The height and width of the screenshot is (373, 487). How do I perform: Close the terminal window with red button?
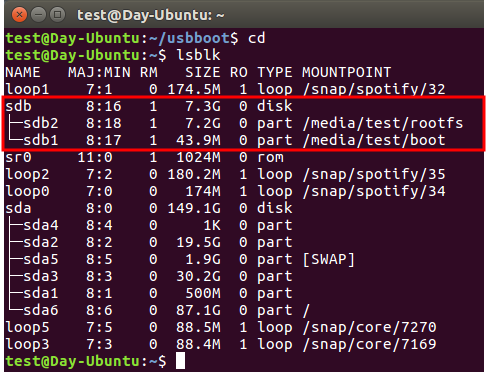[x=19, y=15]
